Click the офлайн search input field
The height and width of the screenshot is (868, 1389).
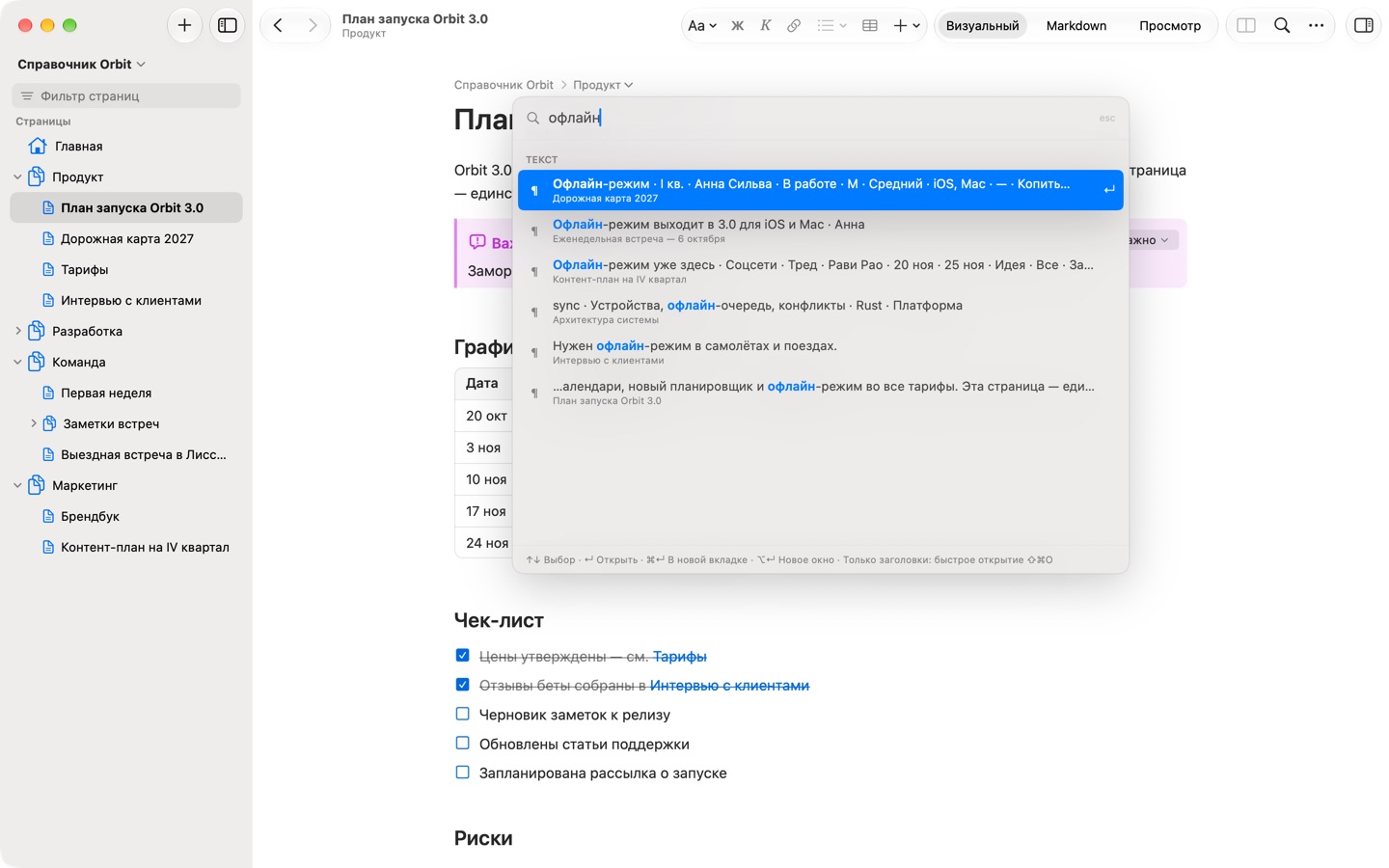pyautogui.click(x=820, y=118)
